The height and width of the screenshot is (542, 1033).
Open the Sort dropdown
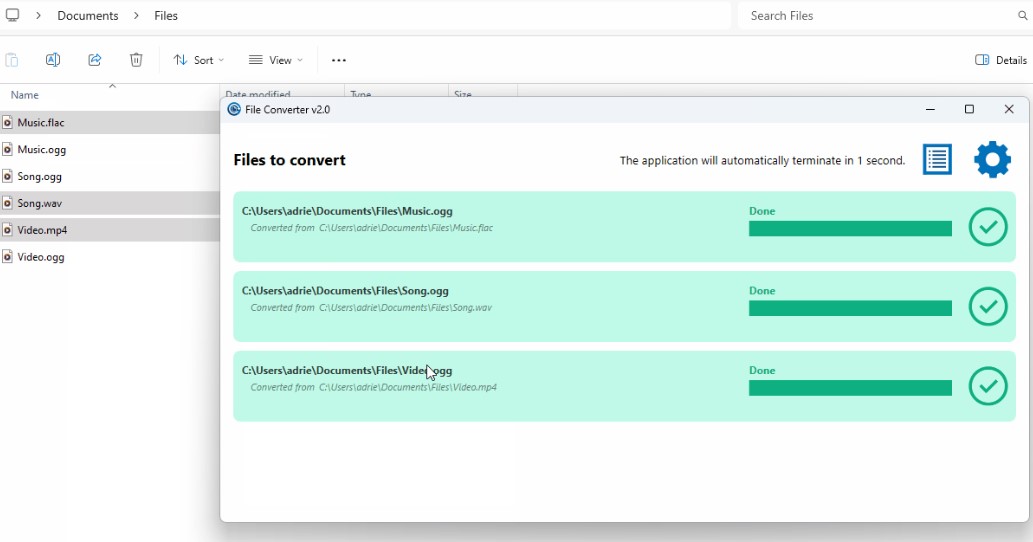[x=198, y=60]
